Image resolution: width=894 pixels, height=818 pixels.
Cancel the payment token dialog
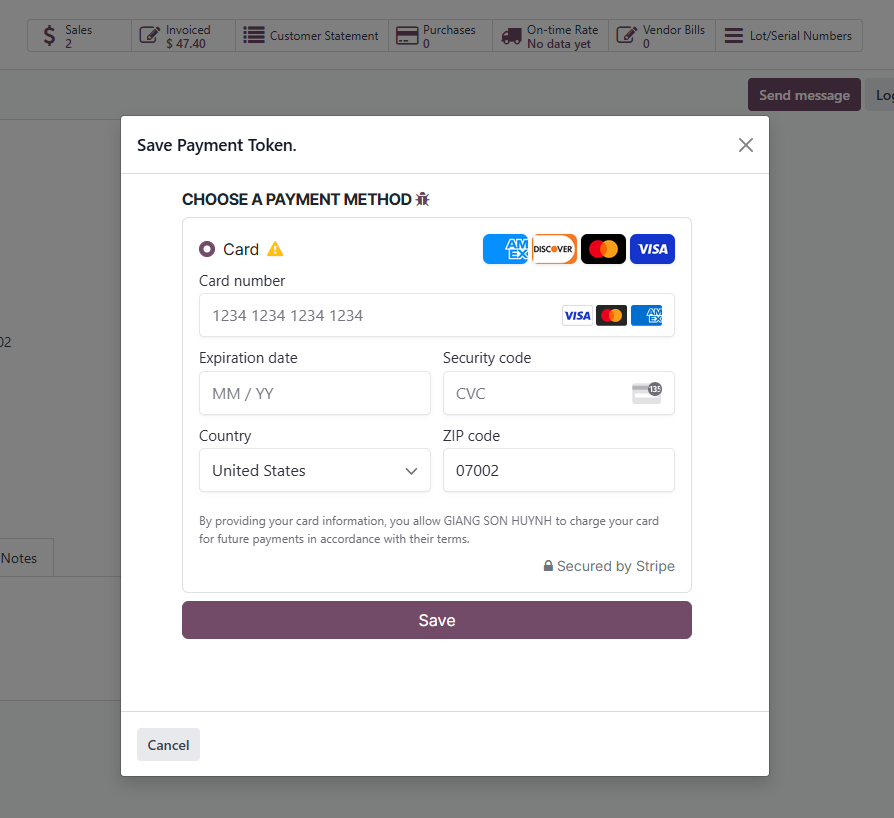click(x=168, y=744)
